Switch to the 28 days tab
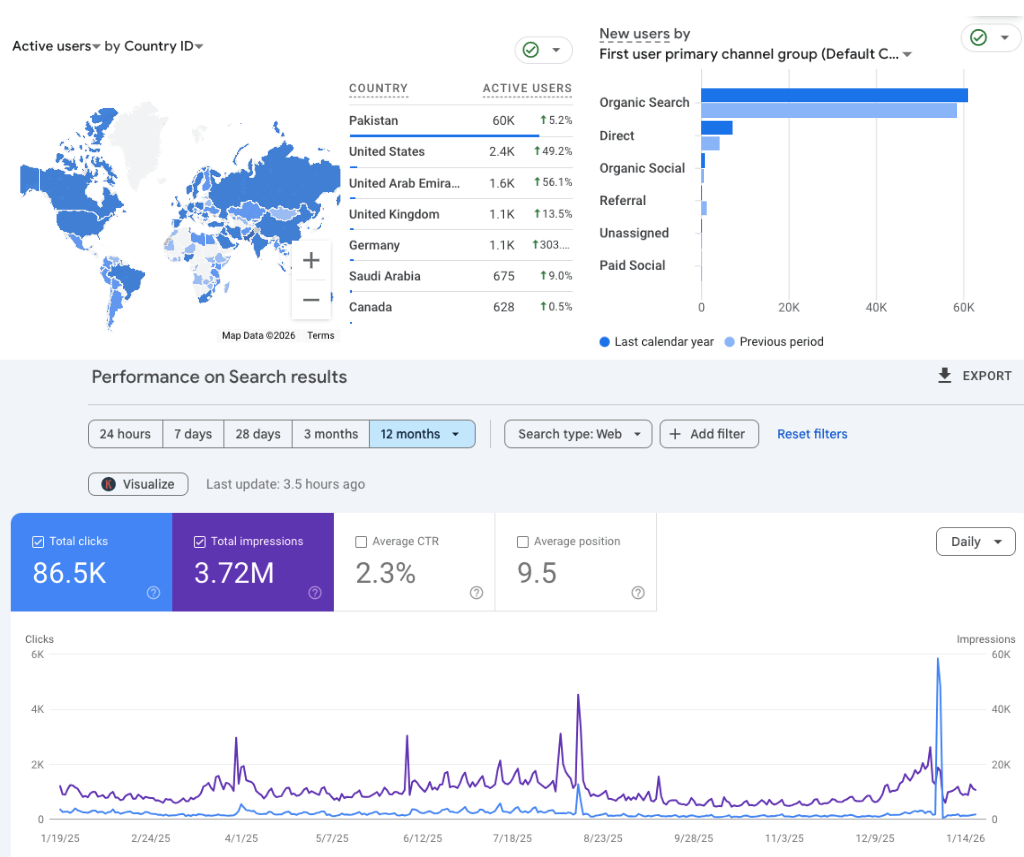 (x=257, y=434)
